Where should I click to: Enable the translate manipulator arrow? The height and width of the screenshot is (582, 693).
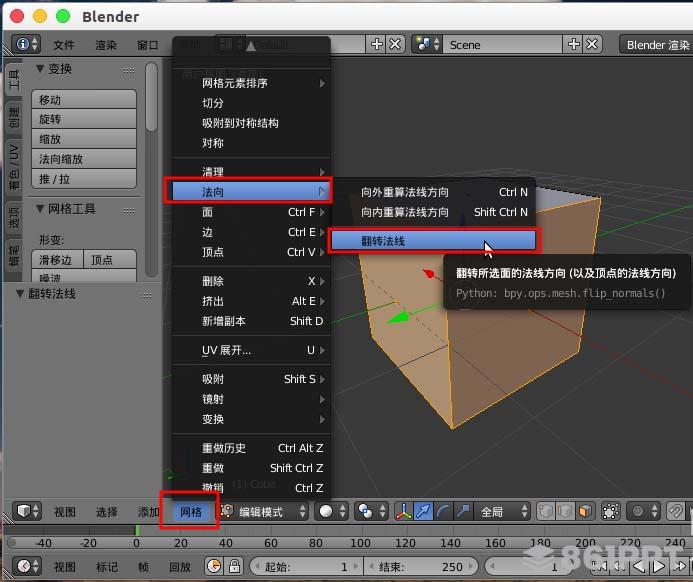[x=423, y=512]
